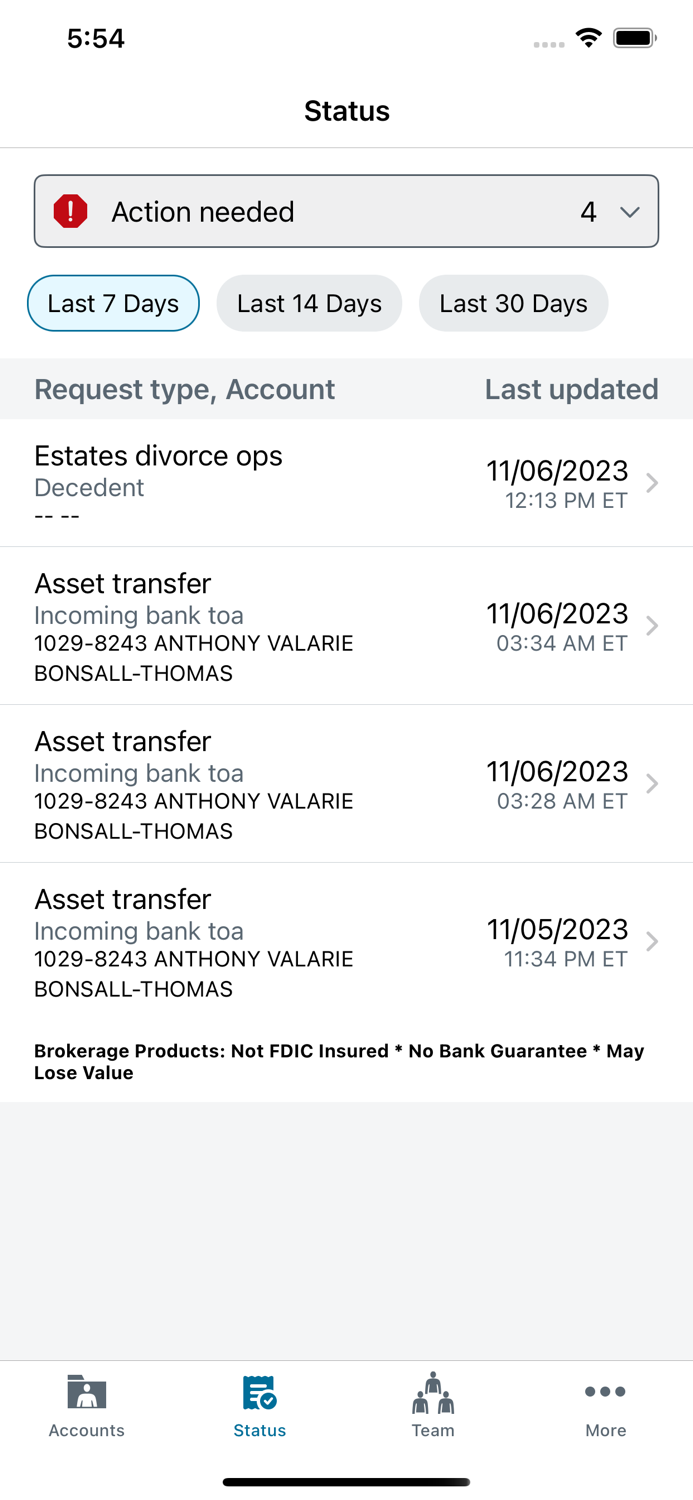Screen dimensions: 693x1500
Task: Open the Action needed dropdown
Action: (x=630, y=212)
